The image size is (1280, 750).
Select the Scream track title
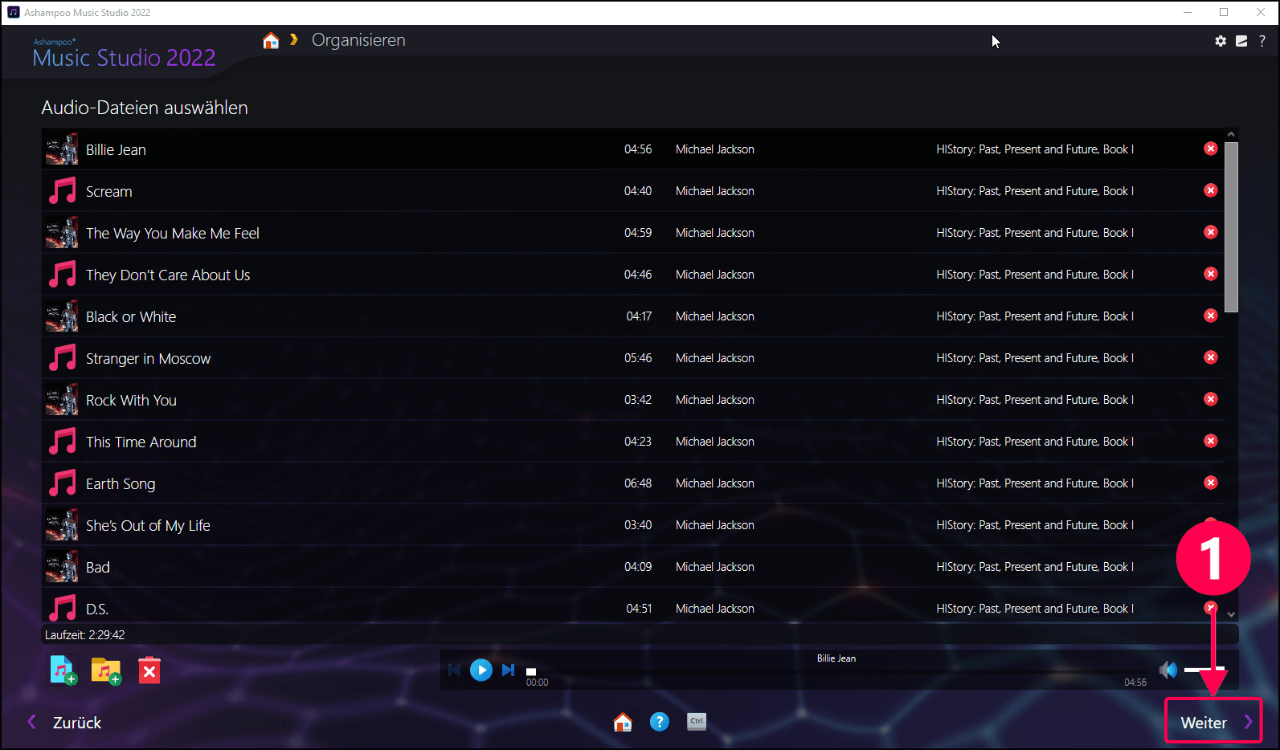point(109,192)
